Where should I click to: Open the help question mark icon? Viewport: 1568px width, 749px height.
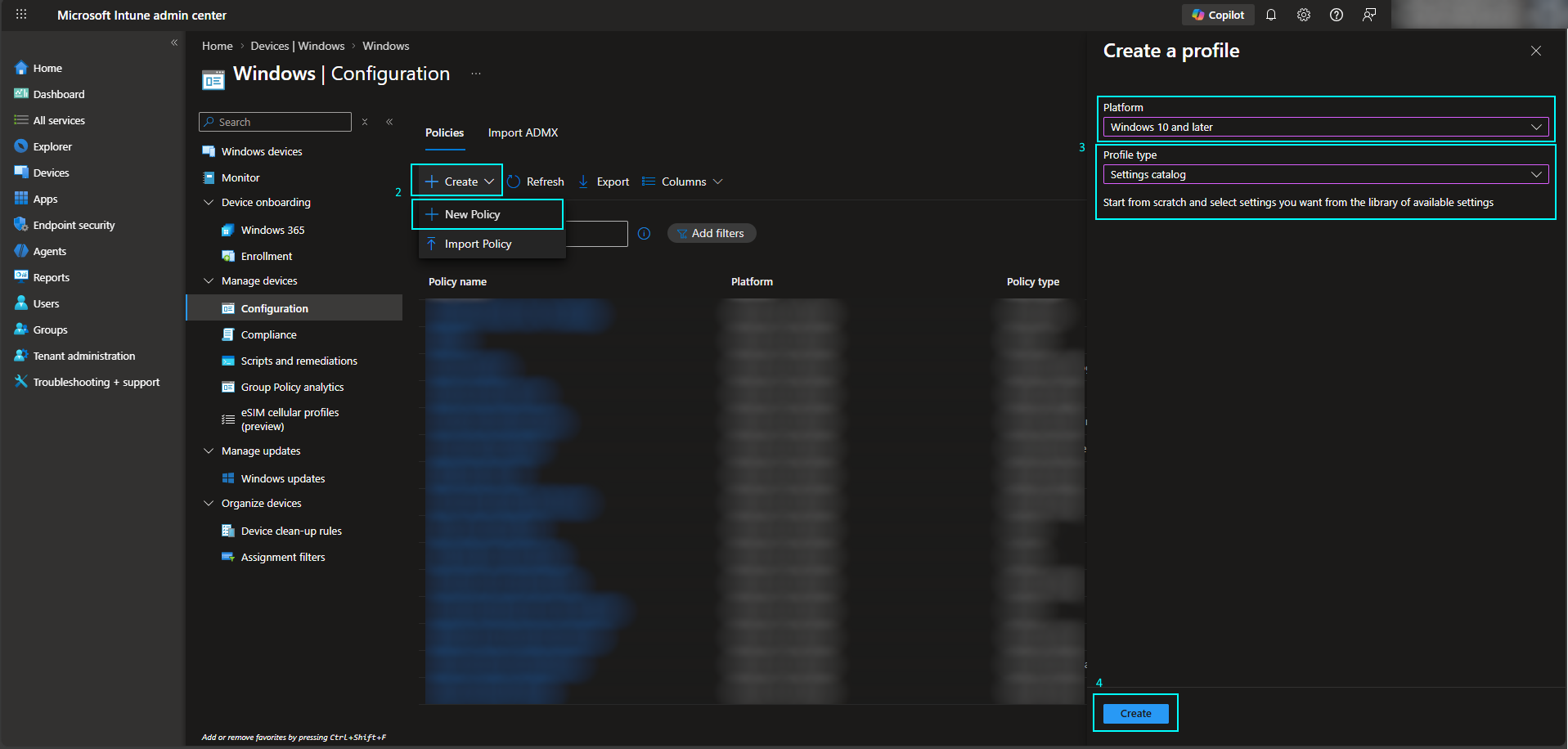[x=1337, y=15]
